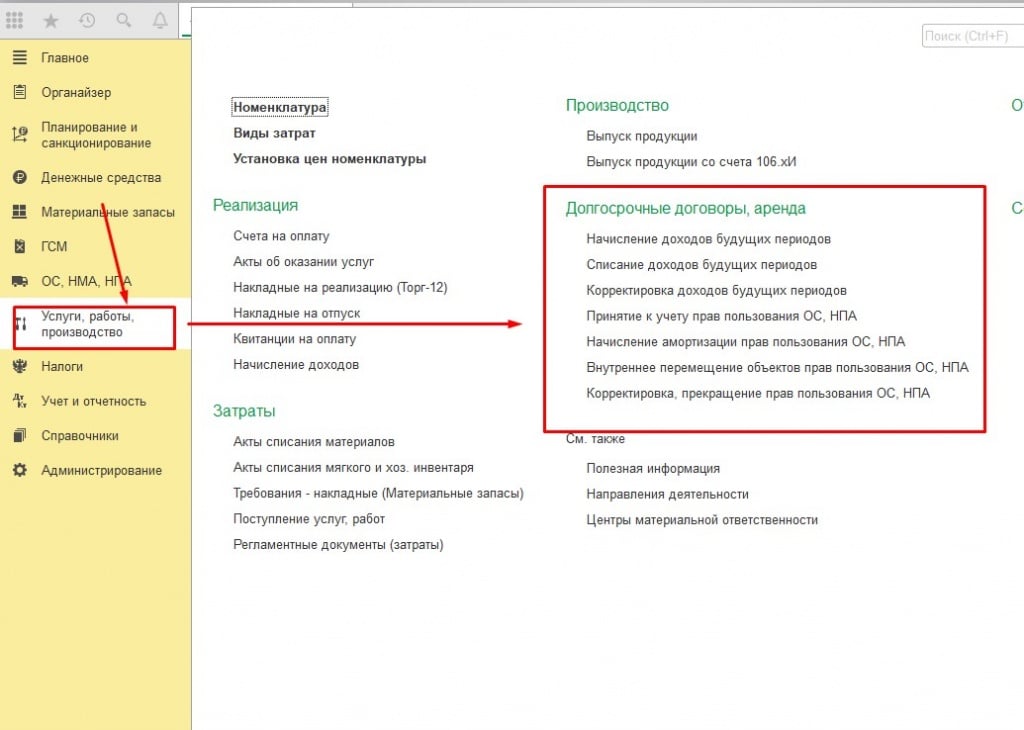1024x730 pixels.
Task: Open Принятие к учету прав пользования ОС, НПА
Action: pos(721,316)
